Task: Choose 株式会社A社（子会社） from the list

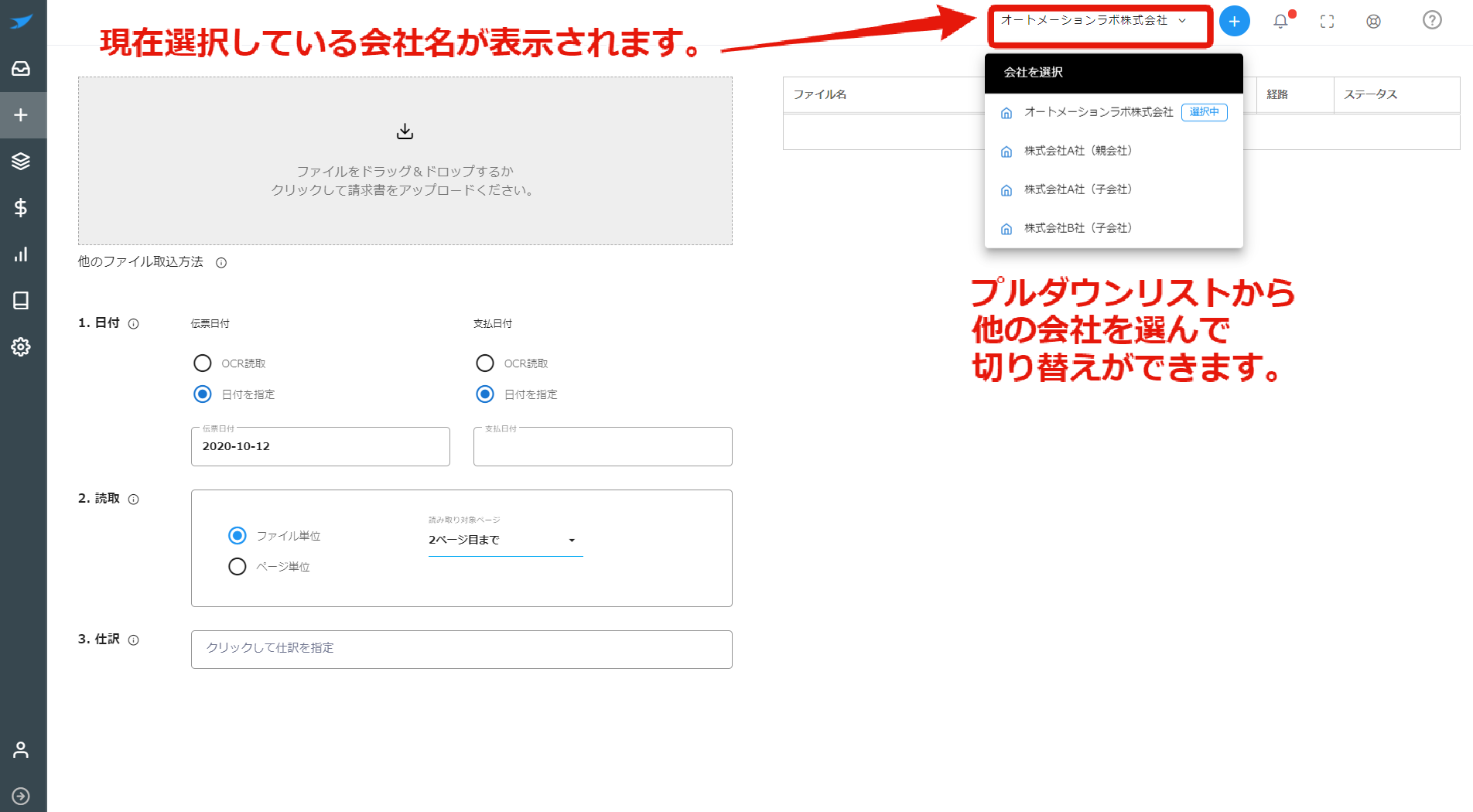Action: [1113, 189]
